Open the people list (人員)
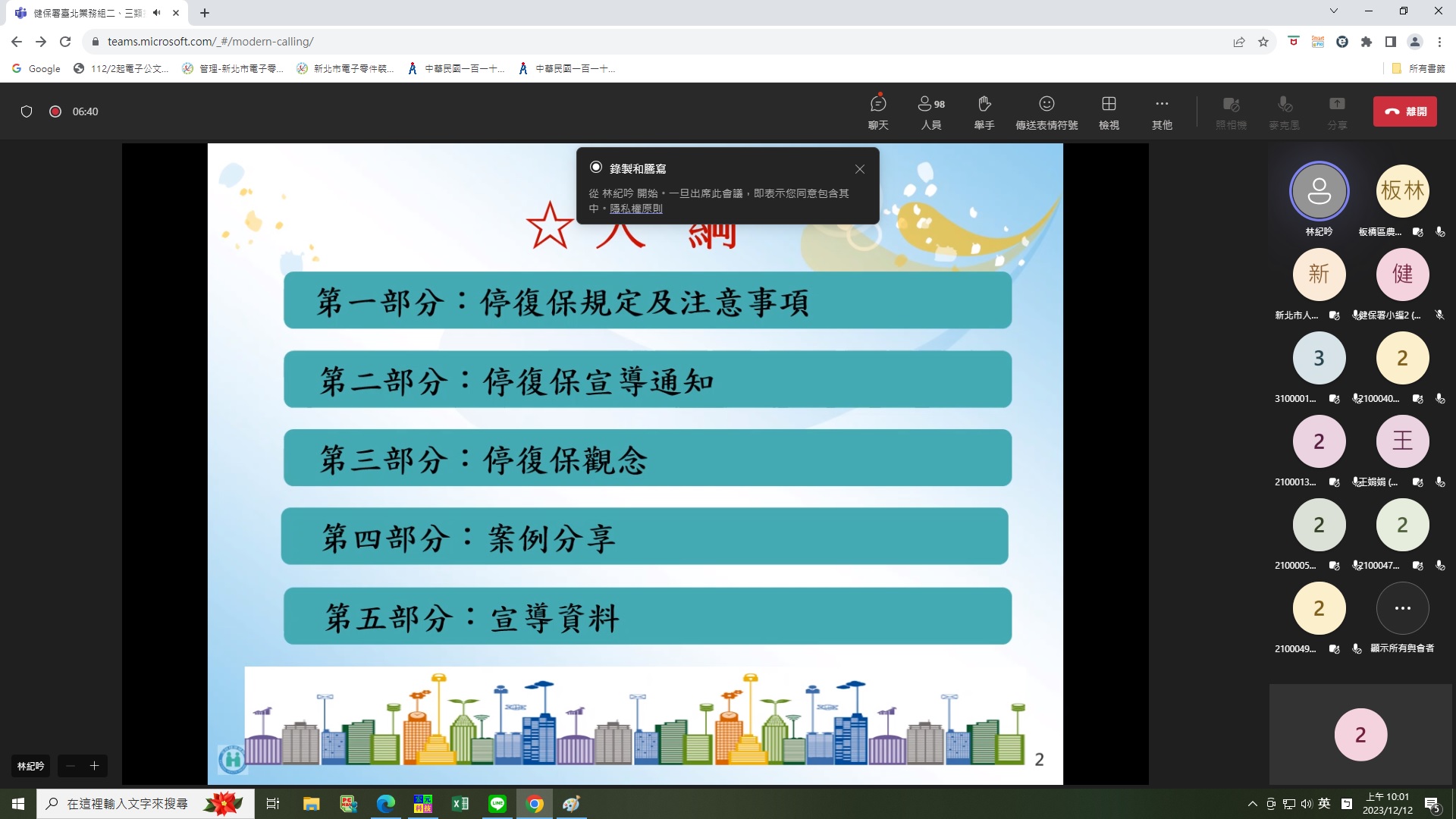The width and height of the screenshot is (1456, 819). pyautogui.click(x=931, y=111)
